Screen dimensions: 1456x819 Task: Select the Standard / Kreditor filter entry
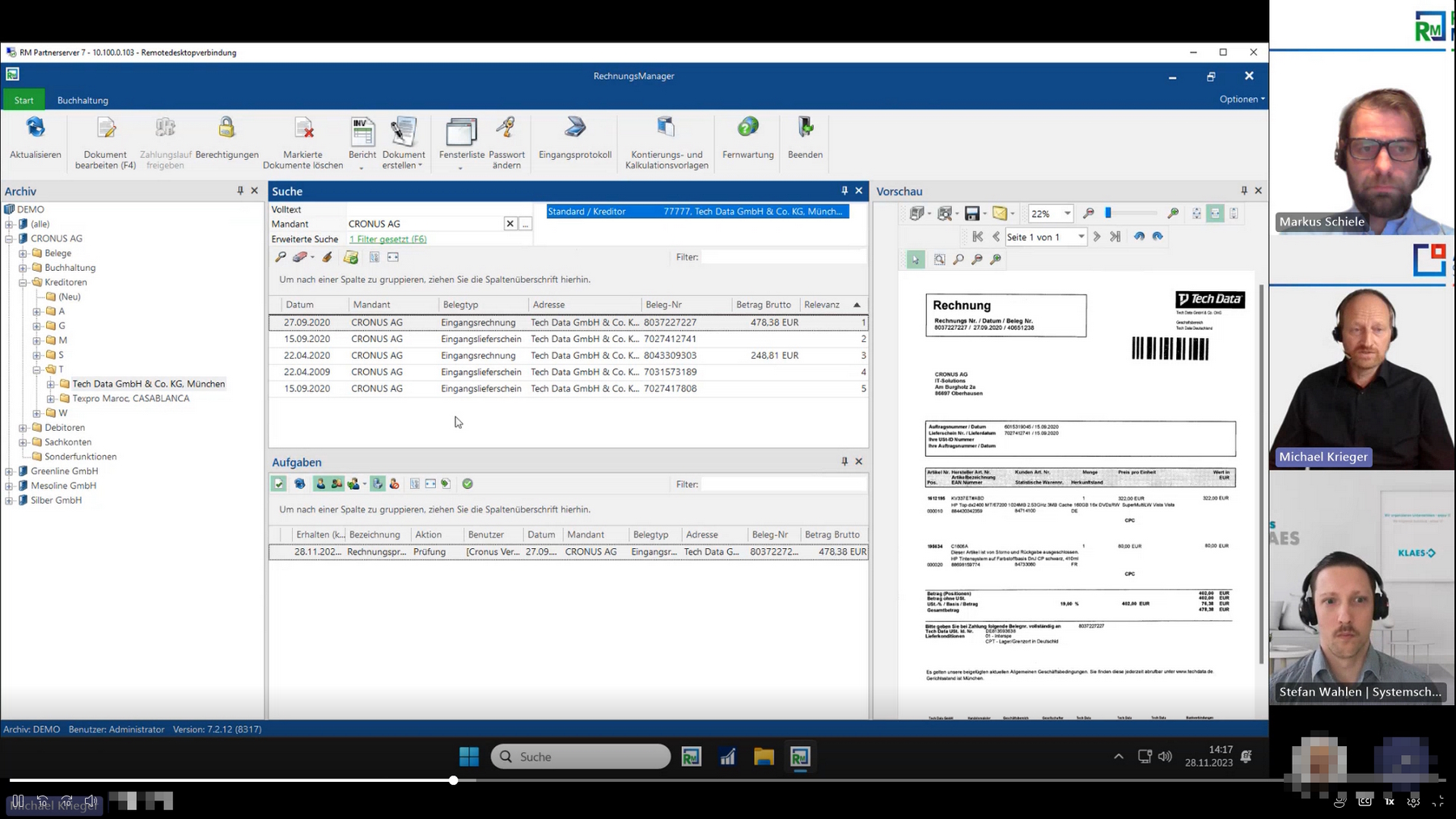tap(697, 211)
